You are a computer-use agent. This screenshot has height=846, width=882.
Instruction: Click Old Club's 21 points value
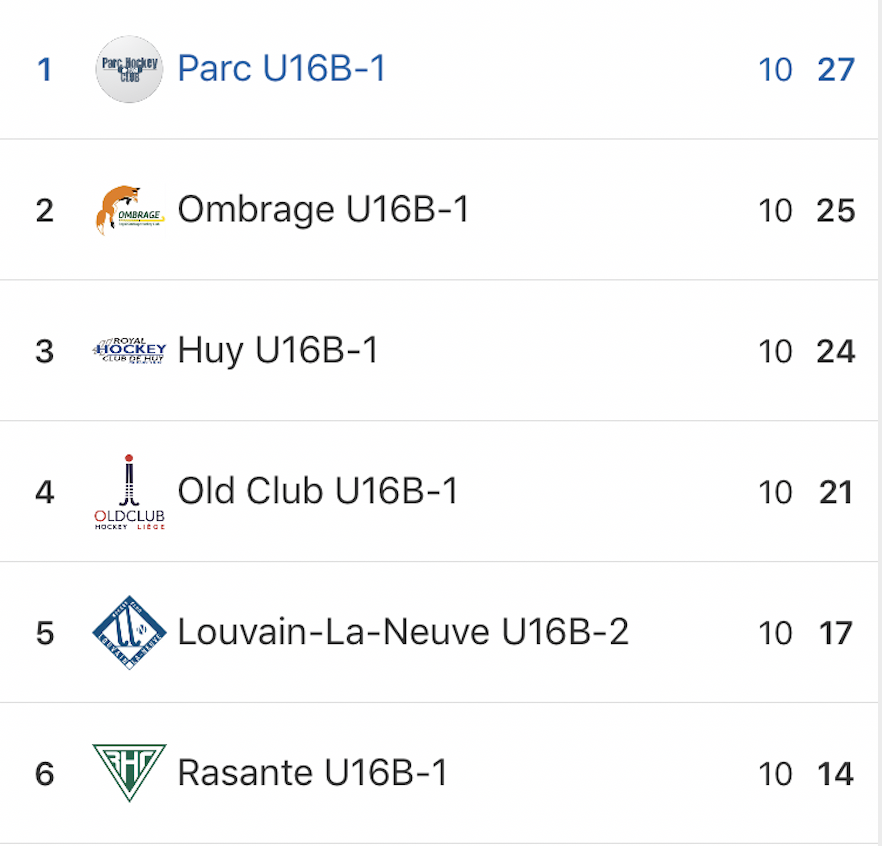(836, 492)
